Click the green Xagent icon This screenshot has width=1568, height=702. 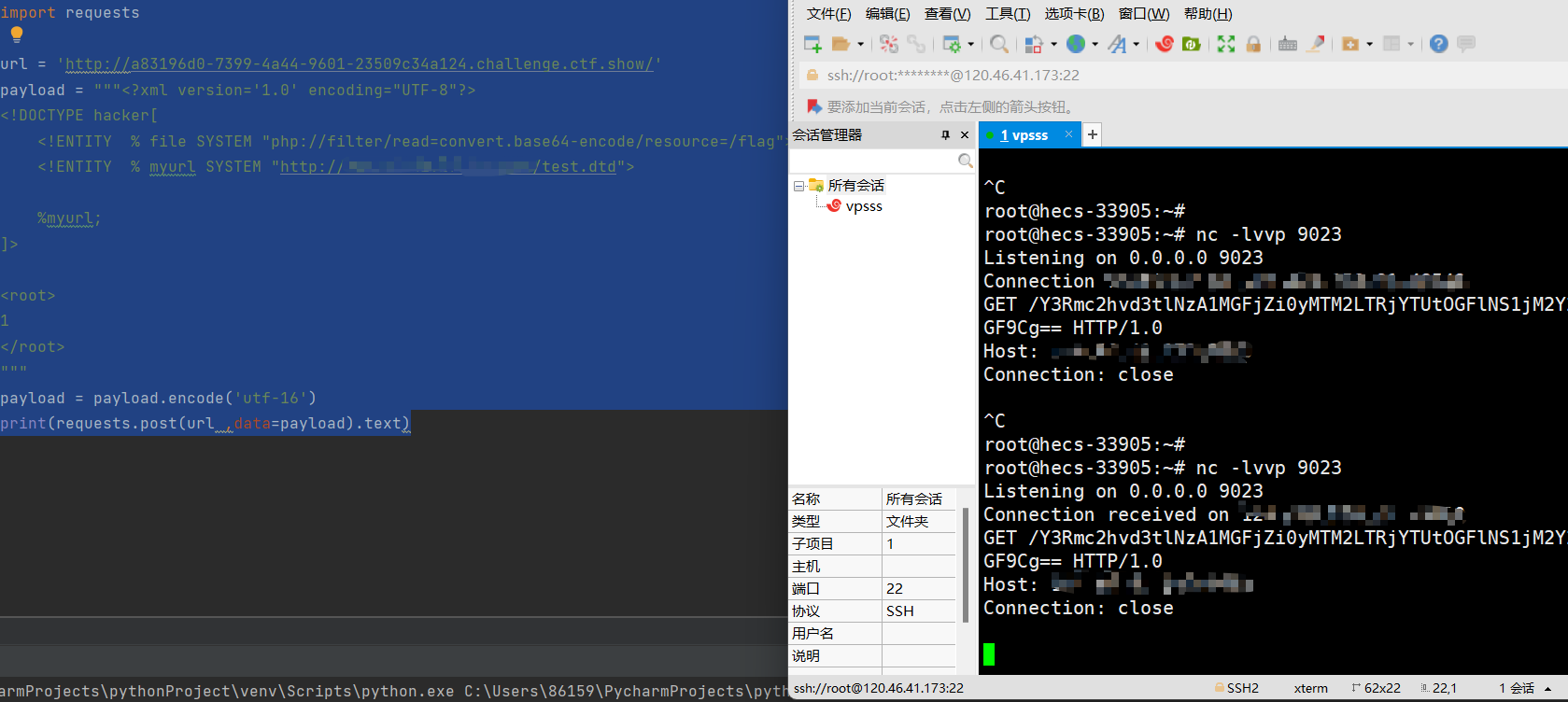pyautogui.click(x=1192, y=44)
